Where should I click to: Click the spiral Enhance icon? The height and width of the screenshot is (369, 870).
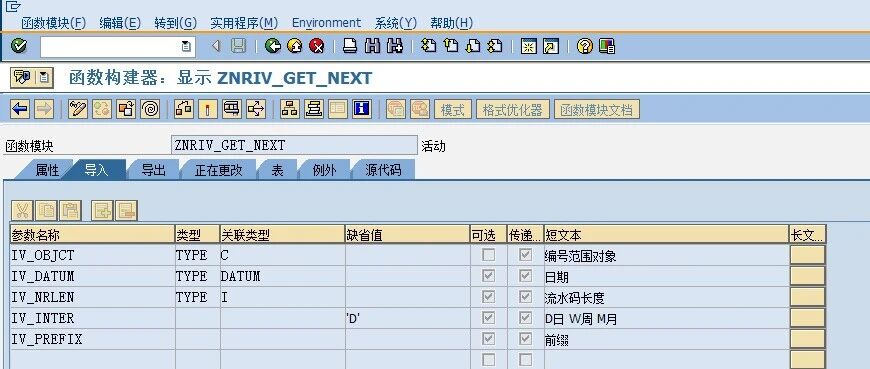click(x=150, y=109)
